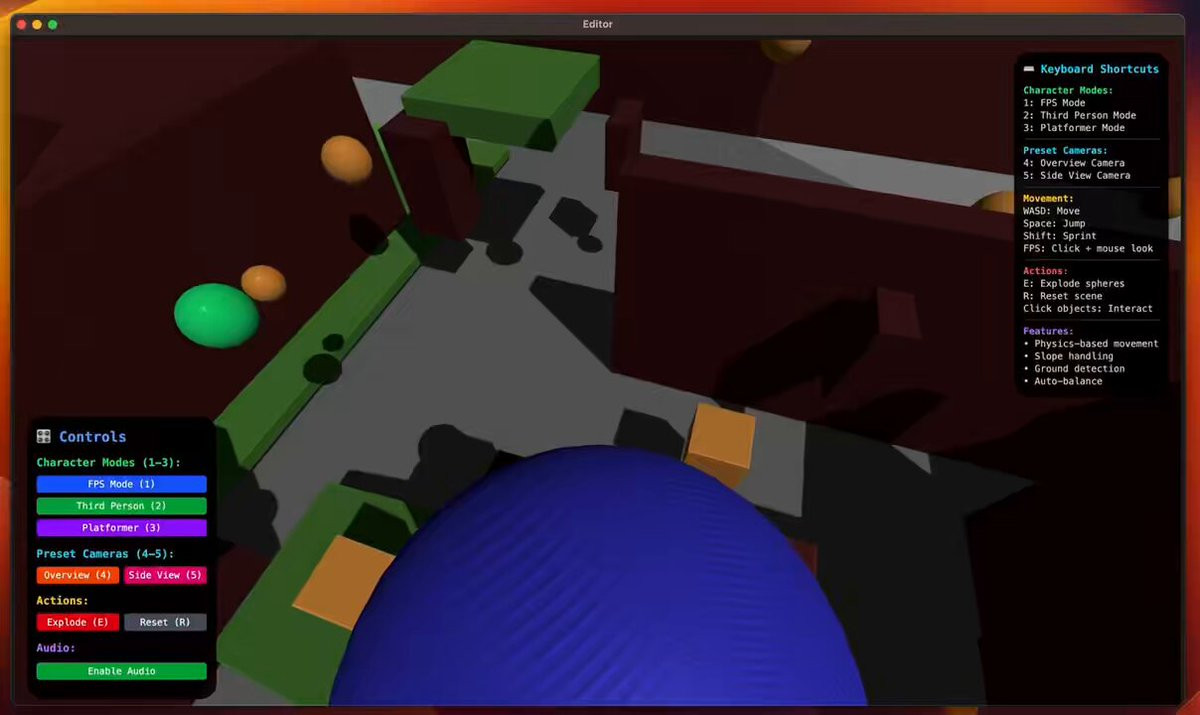Click the 'WASD: Move' shortcut line
1200x715 pixels.
(x=1052, y=211)
